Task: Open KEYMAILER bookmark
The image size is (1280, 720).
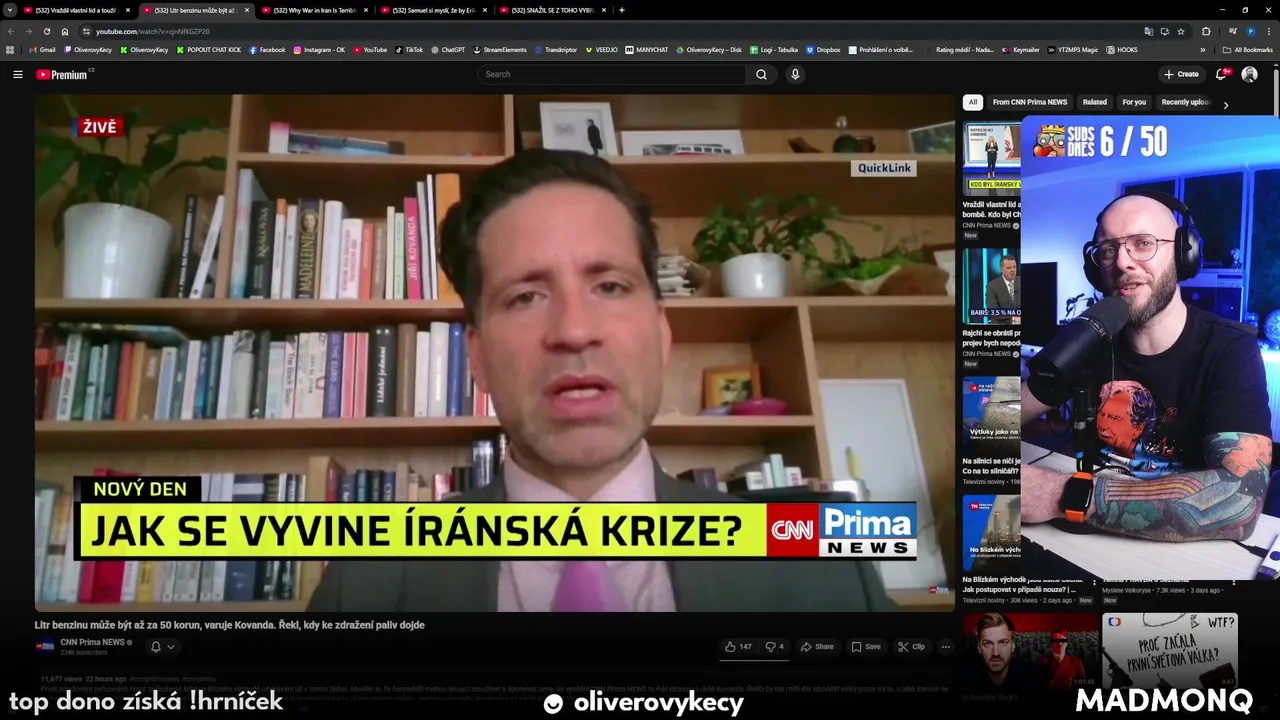Action: tap(1022, 49)
